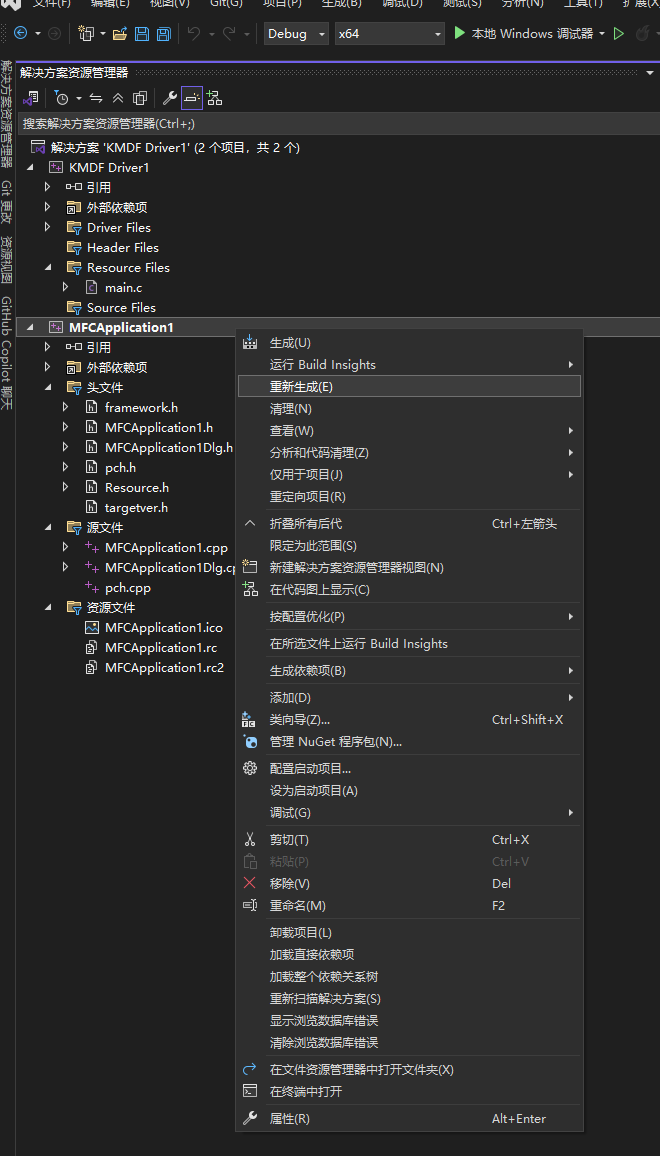
Task: Expand the Driver Files folder
Action: pyautogui.click(x=48, y=227)
